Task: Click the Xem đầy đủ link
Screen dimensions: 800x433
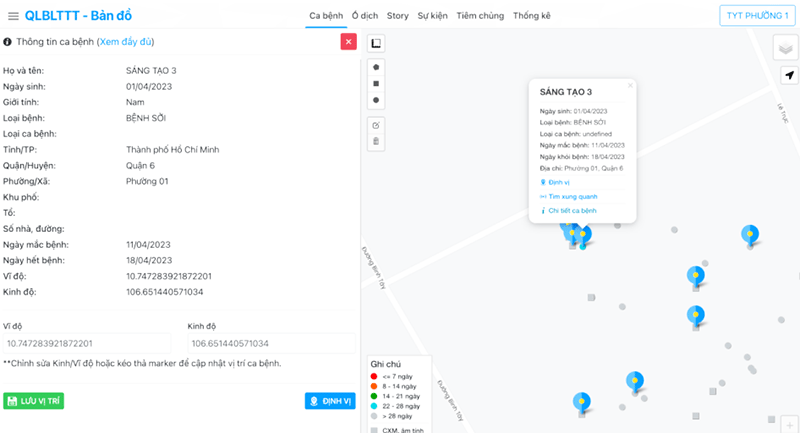Action: 125,42
